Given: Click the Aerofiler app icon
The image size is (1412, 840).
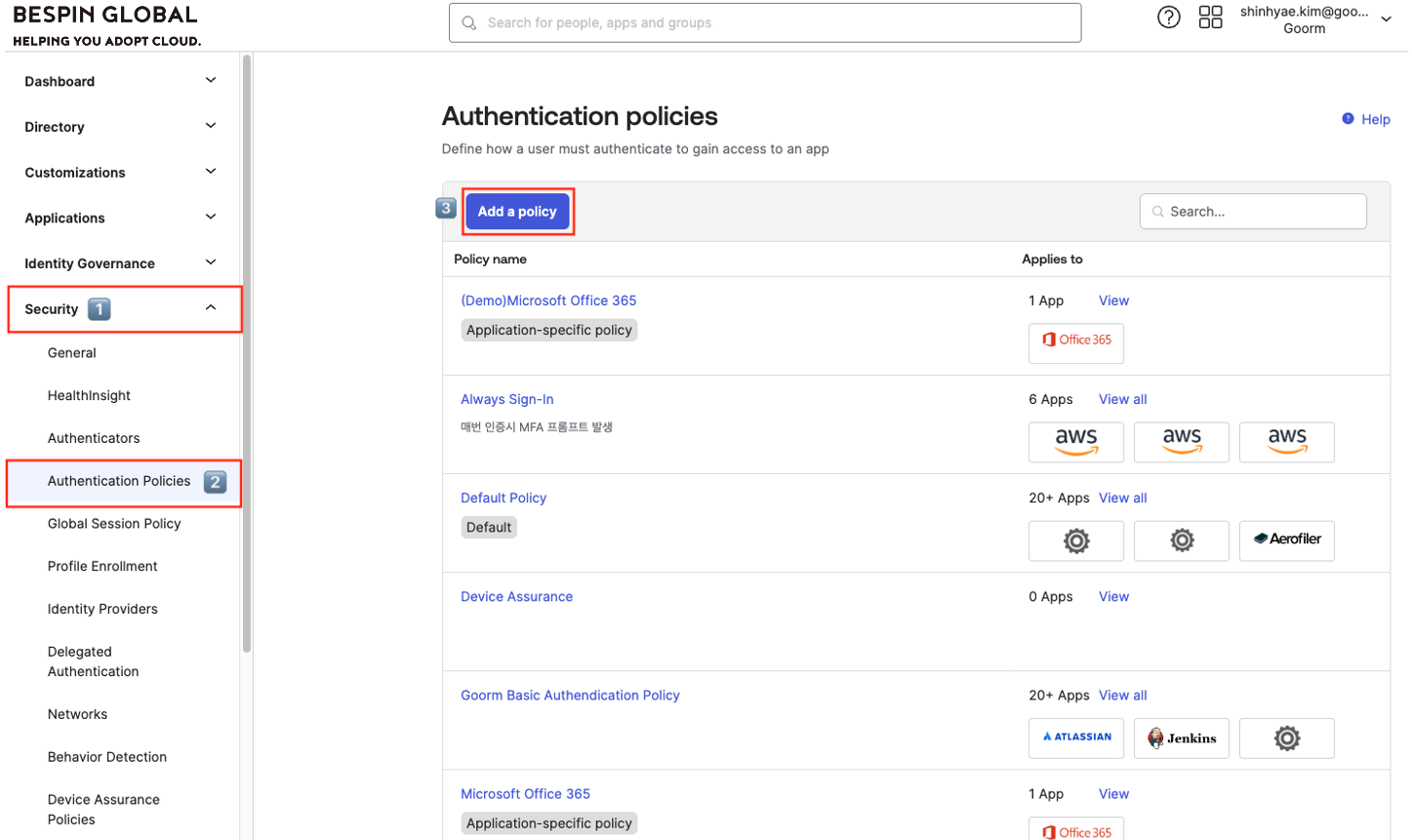Looking at the screenshot, I should (1286, 540).
